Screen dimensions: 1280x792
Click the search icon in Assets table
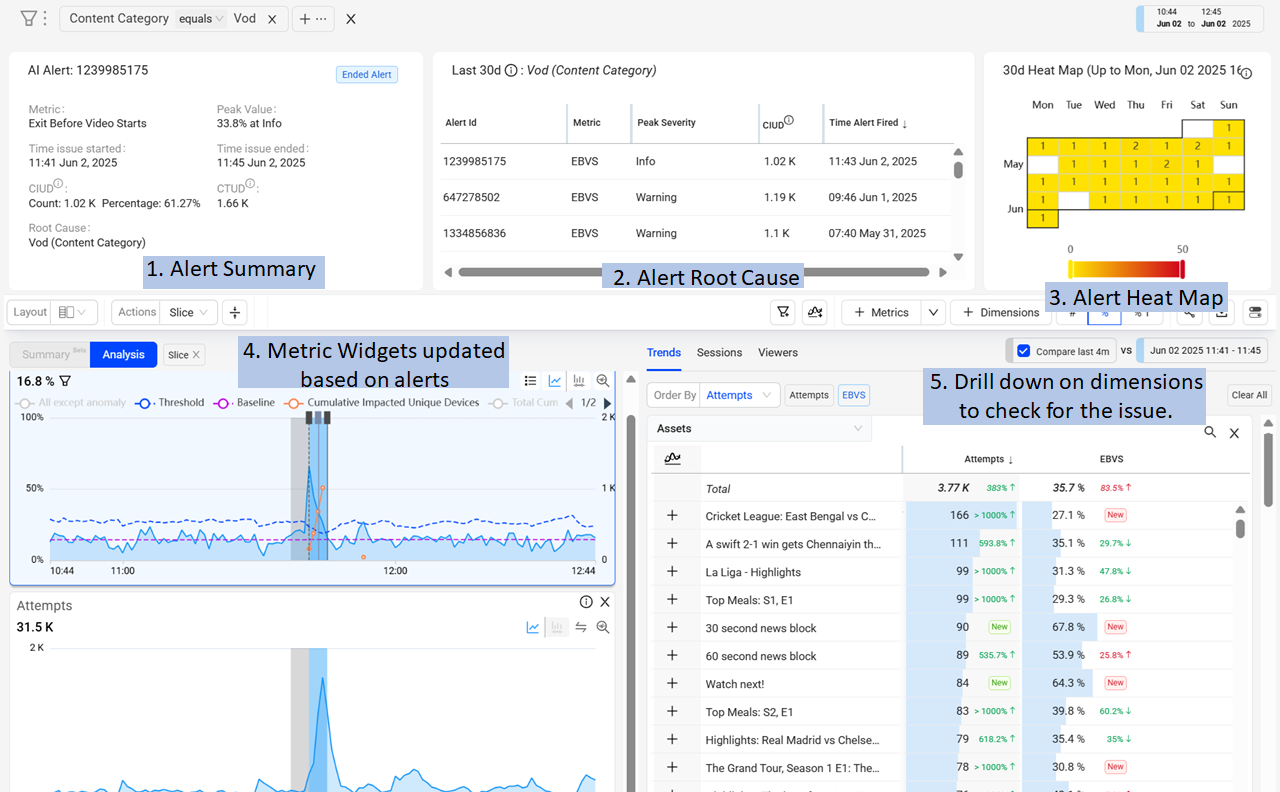tap(1210, 432)
